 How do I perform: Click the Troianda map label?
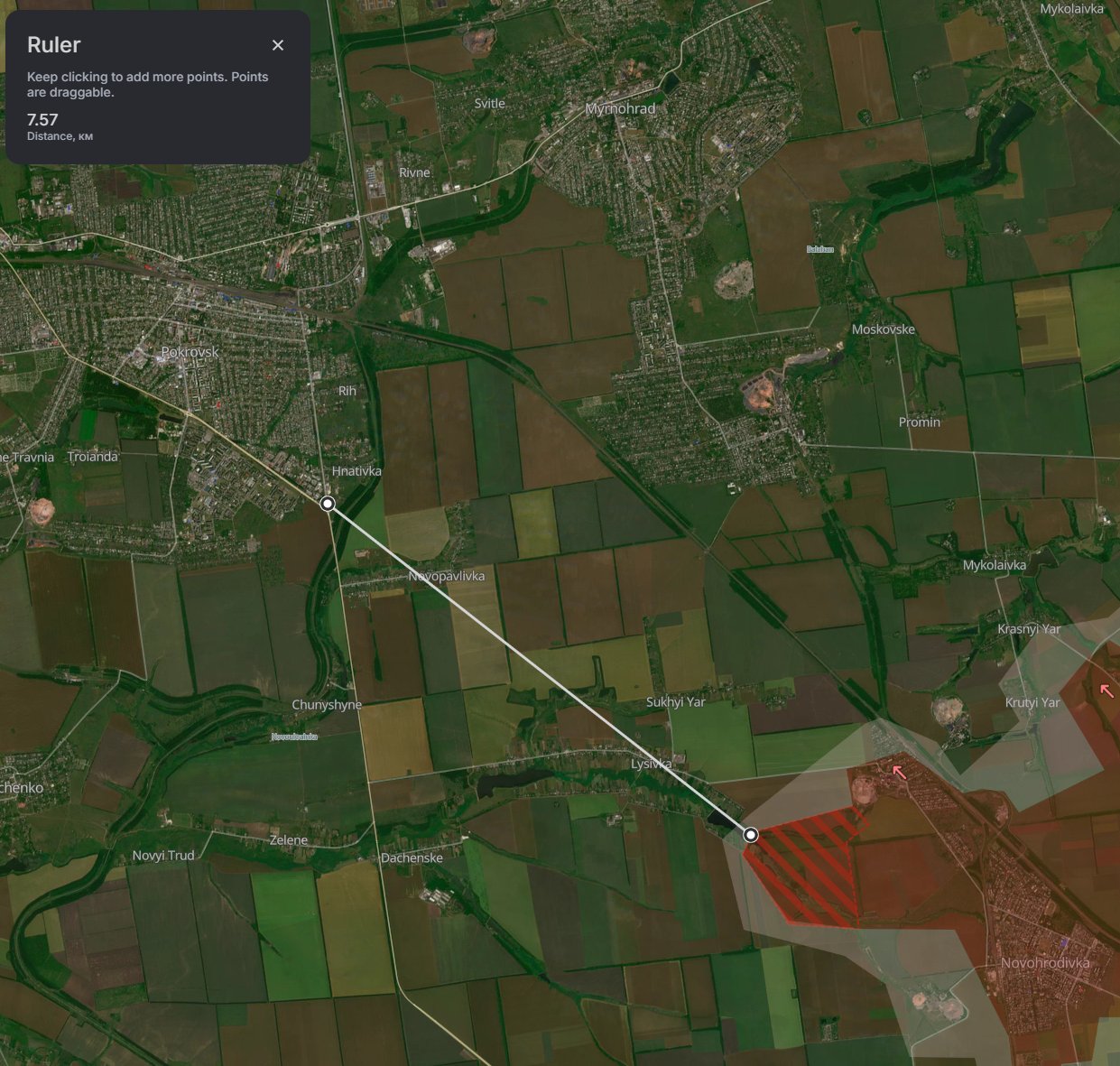[93, 457]
